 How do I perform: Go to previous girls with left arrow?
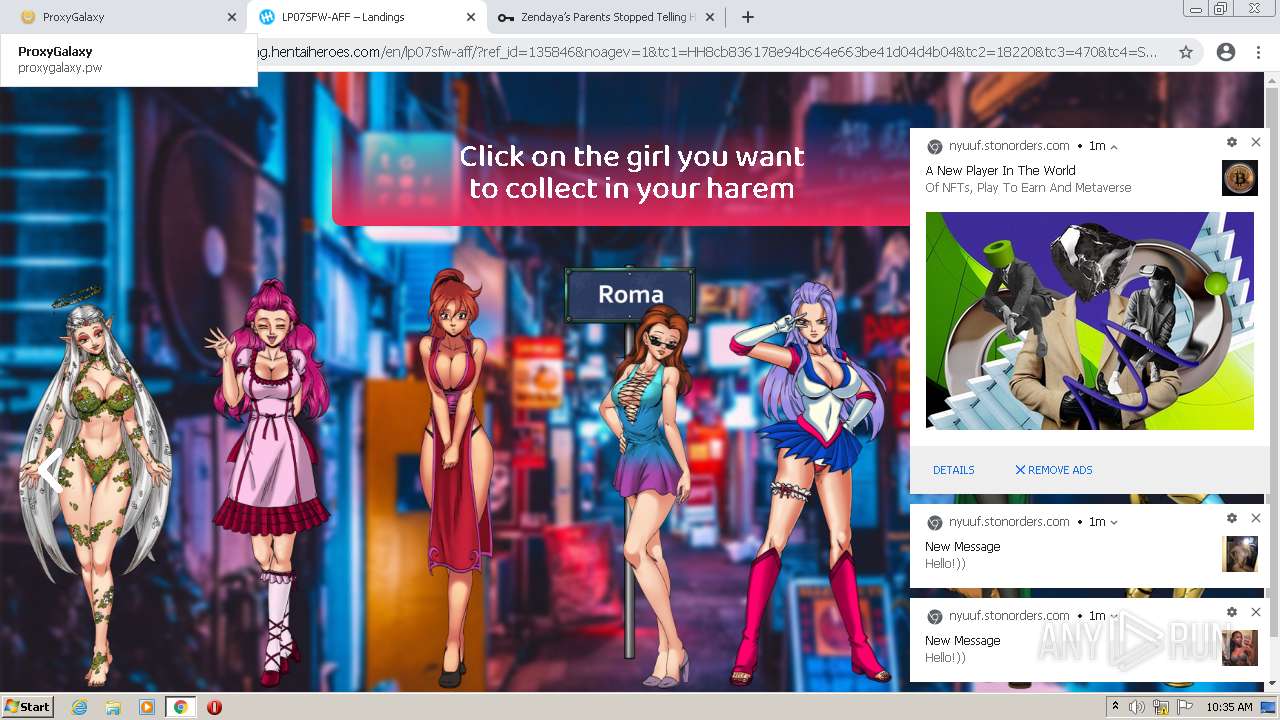coord(50,469)
